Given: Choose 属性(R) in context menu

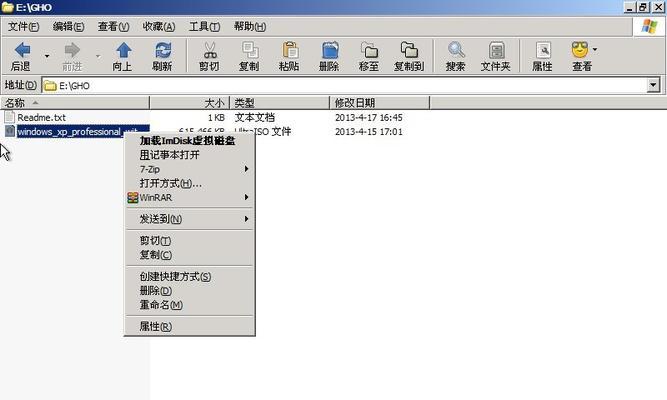Looking at the screenshot, I should (x=189, y=326).
